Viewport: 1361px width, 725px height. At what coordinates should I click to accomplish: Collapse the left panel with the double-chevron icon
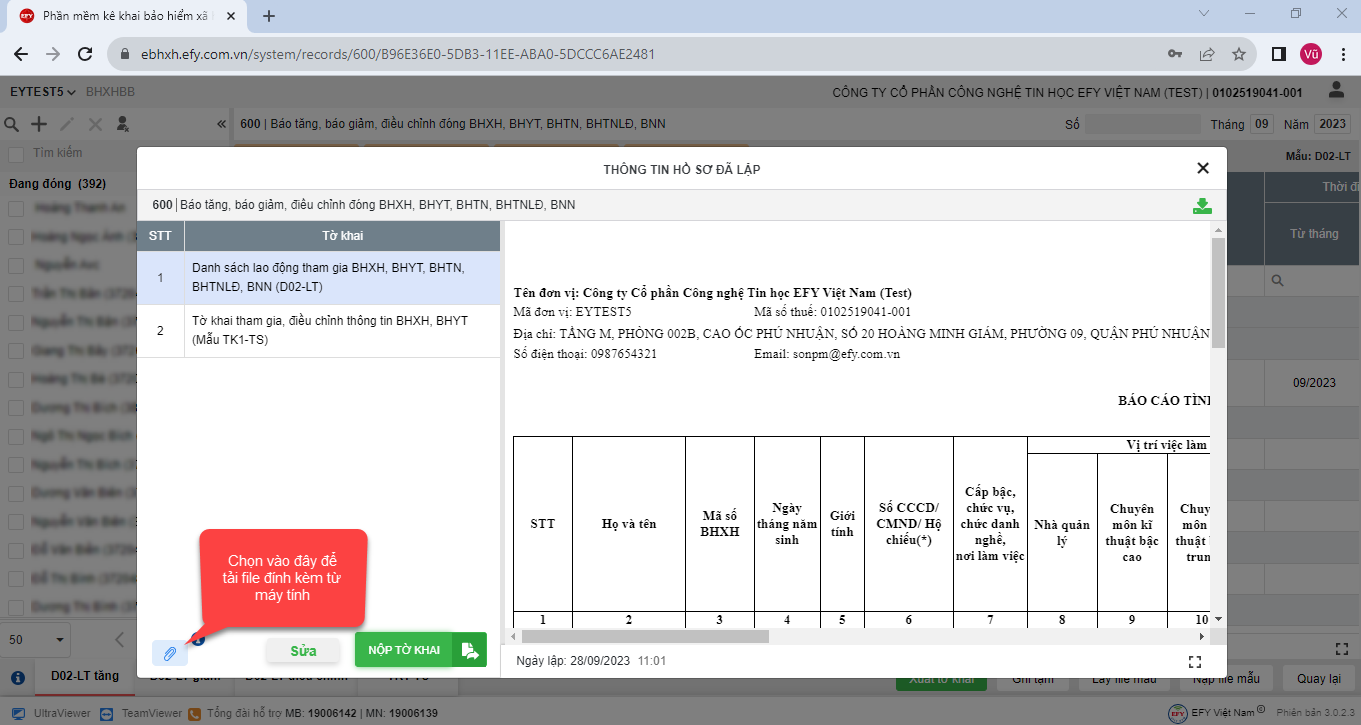click(221, 125)
